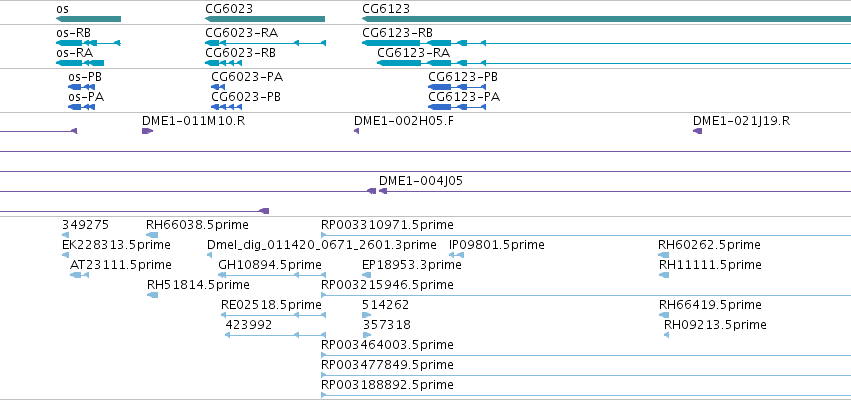Click the CG6123-RA transcript glyph
Viewport: 851px width, 400px height.
pyautogui.click(x=614, y=63)
